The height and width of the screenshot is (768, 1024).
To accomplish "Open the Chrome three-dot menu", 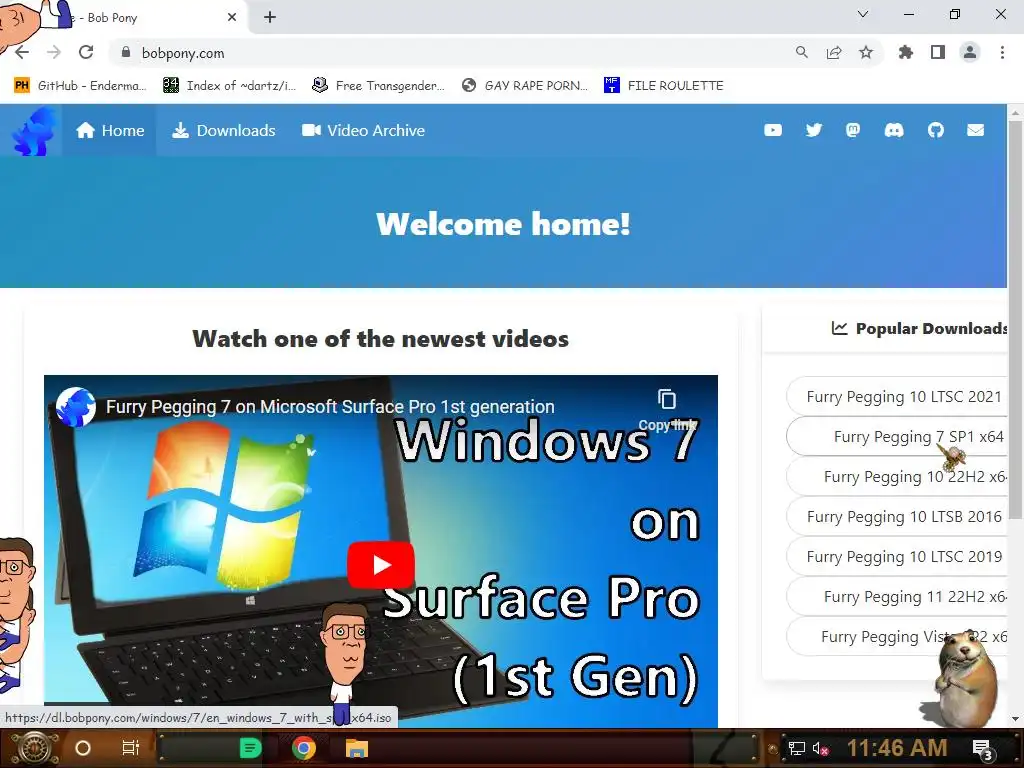I will [1002, 52].
